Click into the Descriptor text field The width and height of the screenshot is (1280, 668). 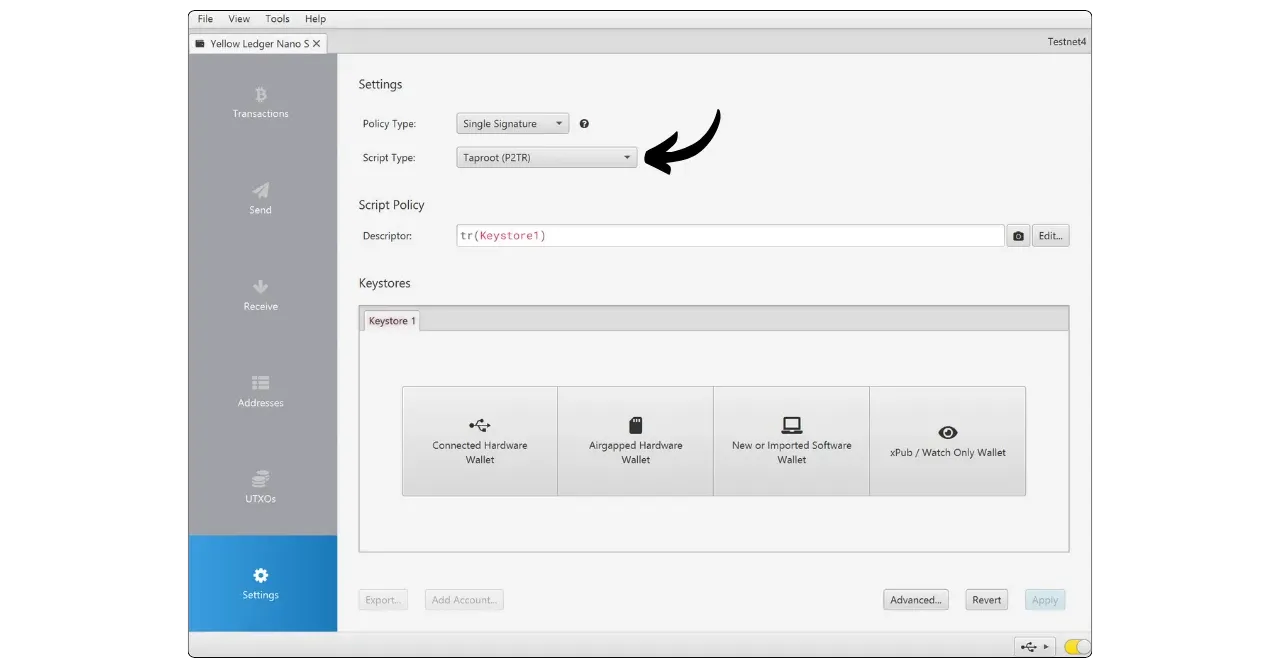730,236
